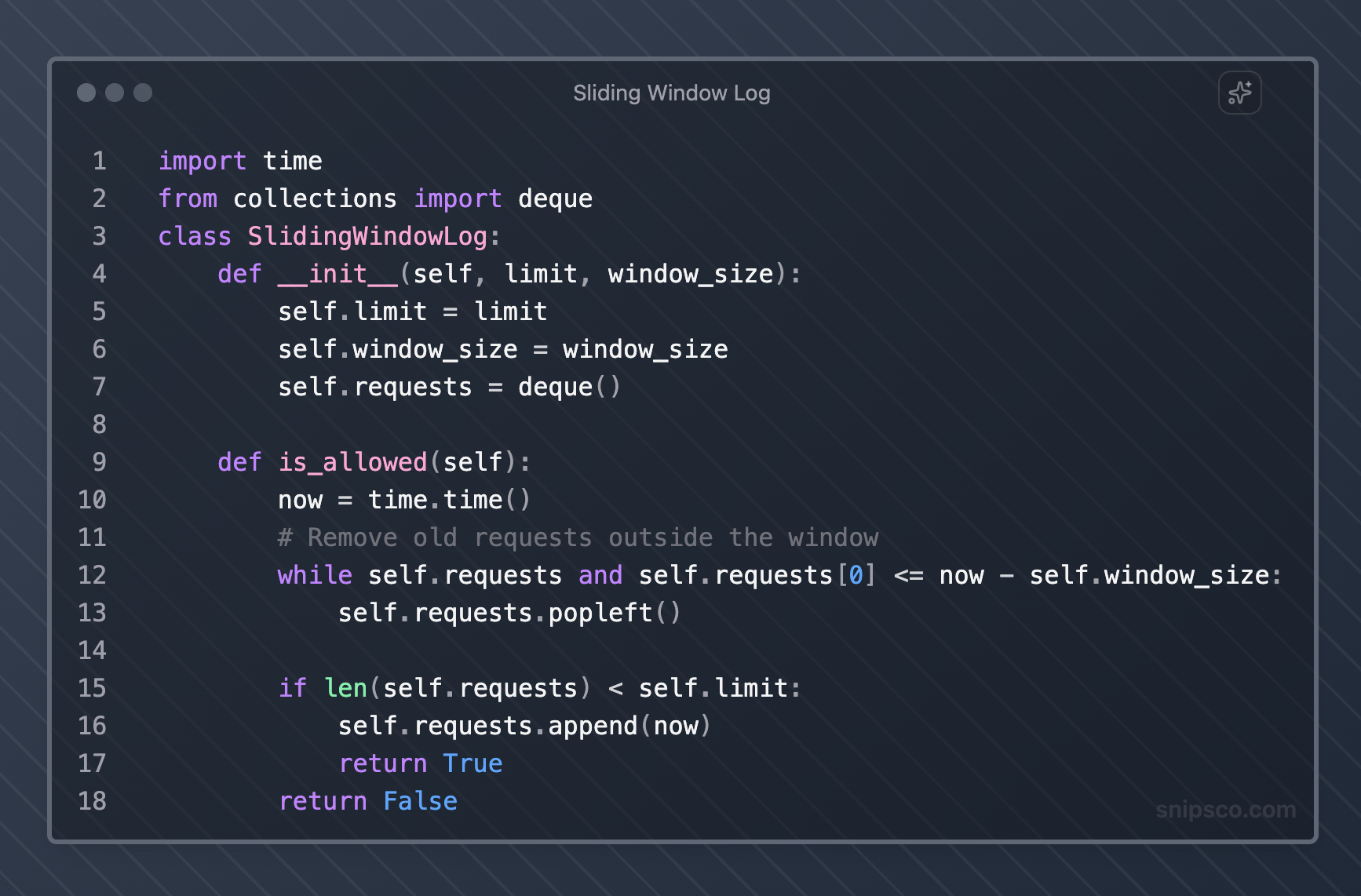
Task: Click the is_allowed function name
Action: pyautogui.click(x=352, y=462)
